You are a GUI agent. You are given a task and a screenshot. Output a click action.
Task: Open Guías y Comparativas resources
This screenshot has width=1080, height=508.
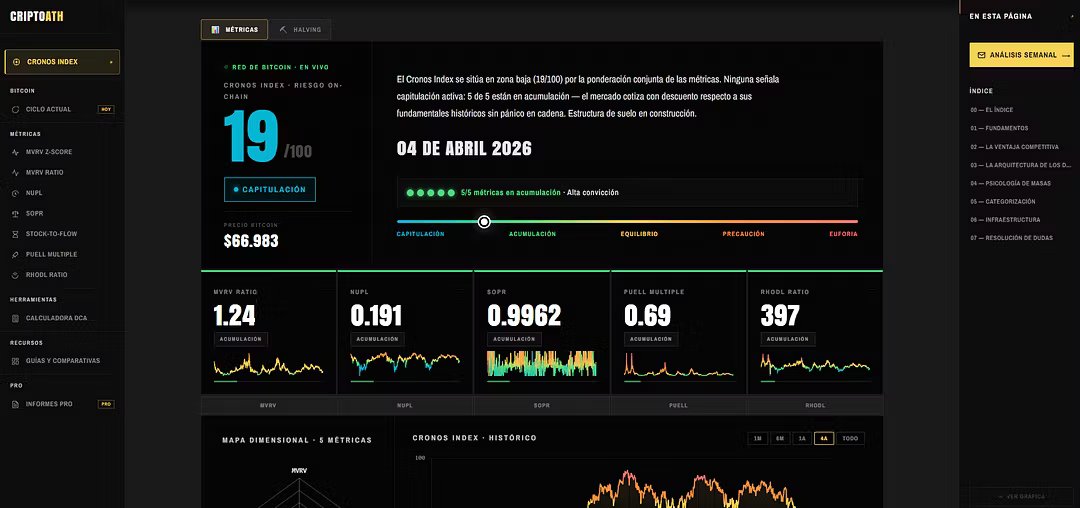(62, 361)
